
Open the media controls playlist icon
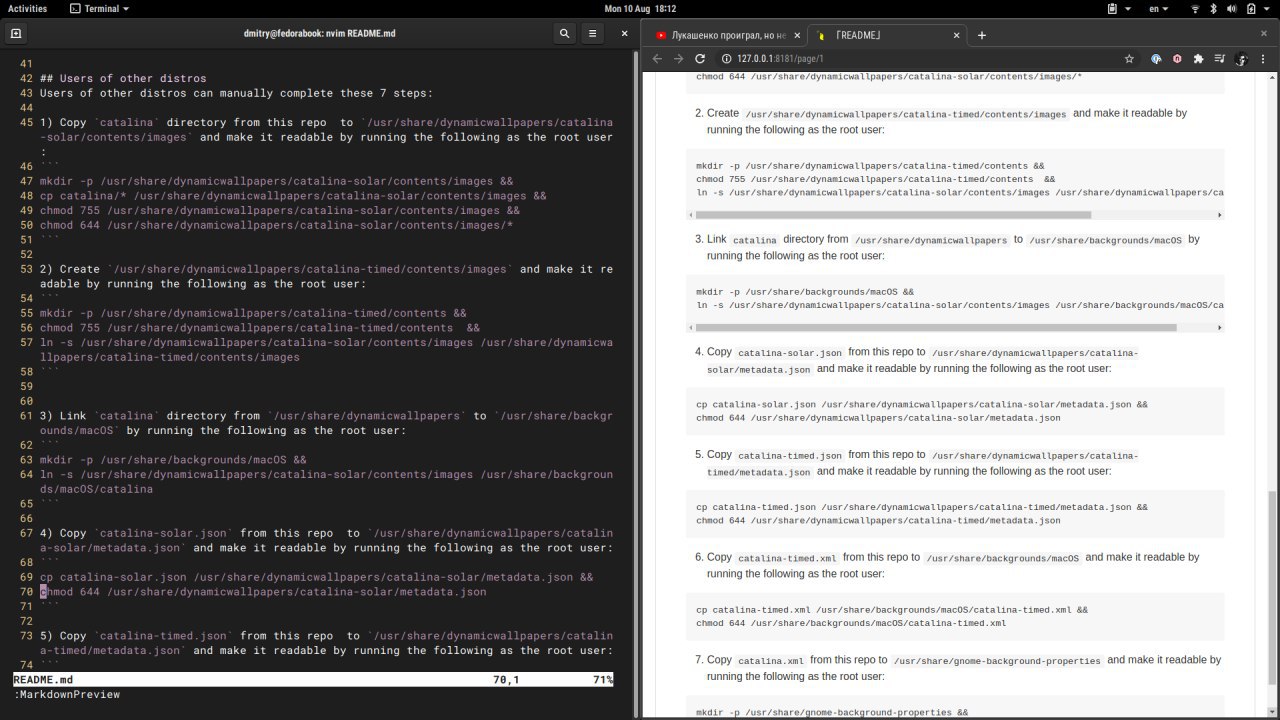1219,58
